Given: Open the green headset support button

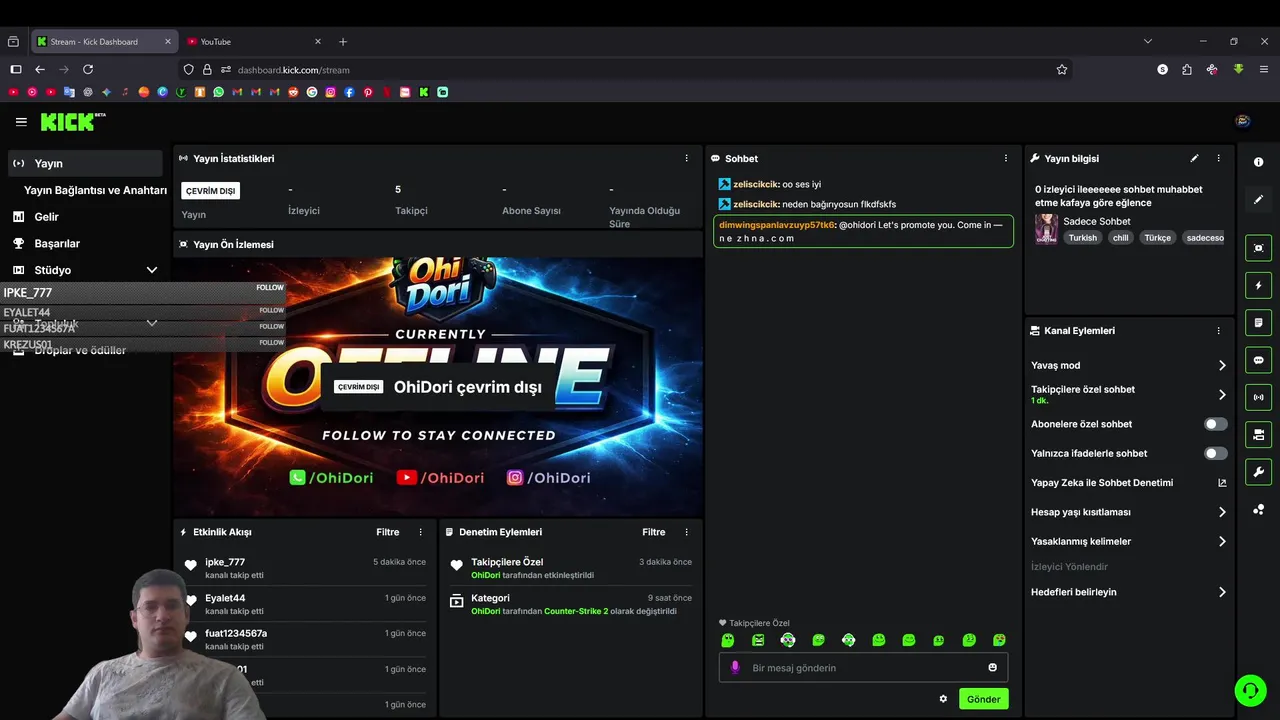Looking at the screenshot, I should point(1250,690).
